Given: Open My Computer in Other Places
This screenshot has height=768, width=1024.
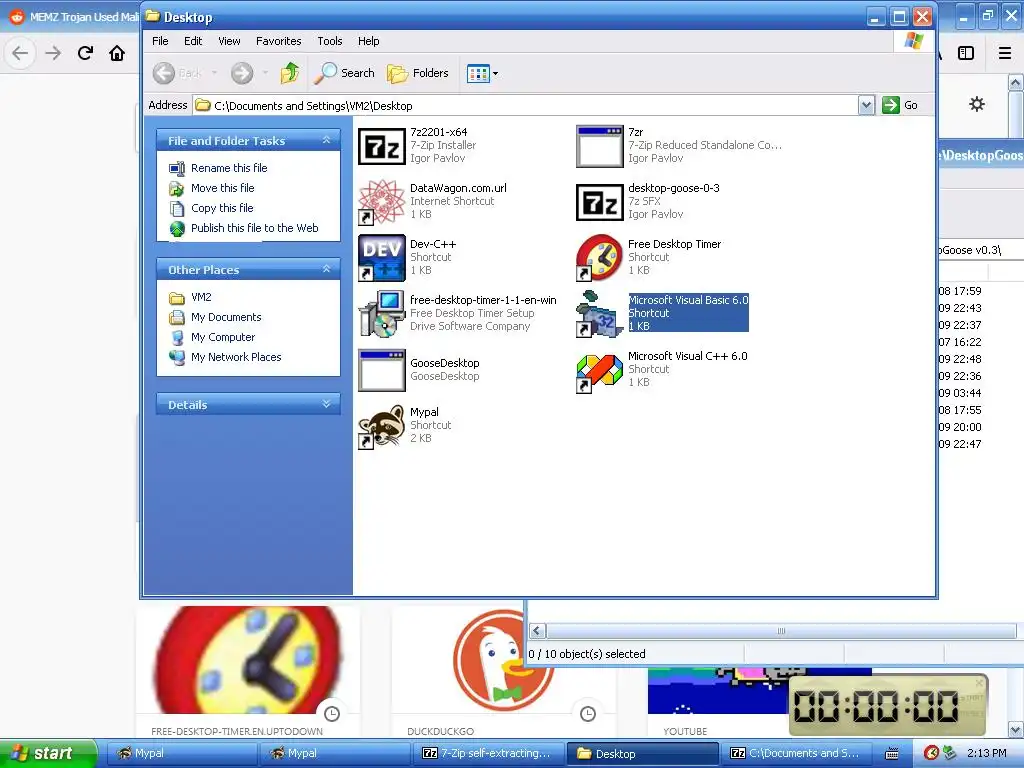Looking at the screenshot, I should (212, 338).
